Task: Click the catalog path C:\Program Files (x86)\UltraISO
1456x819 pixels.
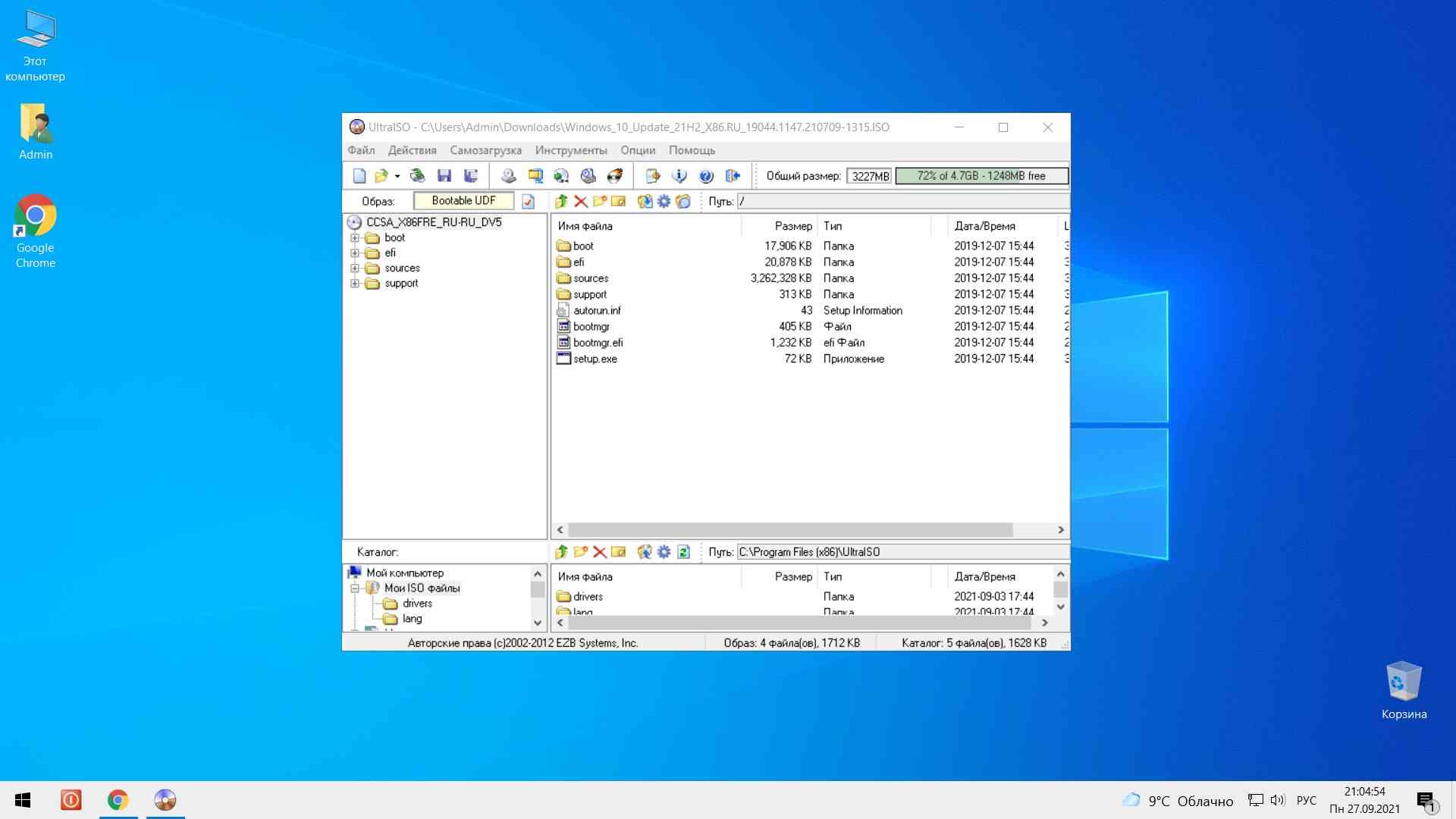Action: [902, 552]
